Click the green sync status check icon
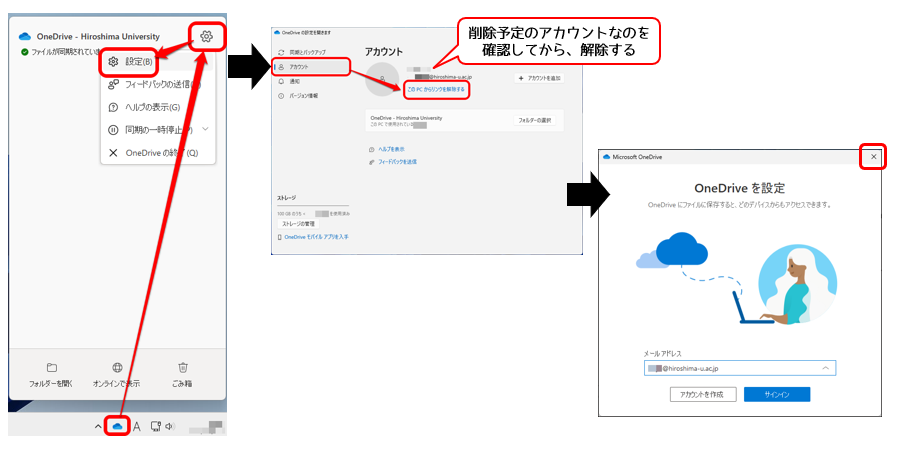Viewport: 900px width, 458px height. click(24, 52)
